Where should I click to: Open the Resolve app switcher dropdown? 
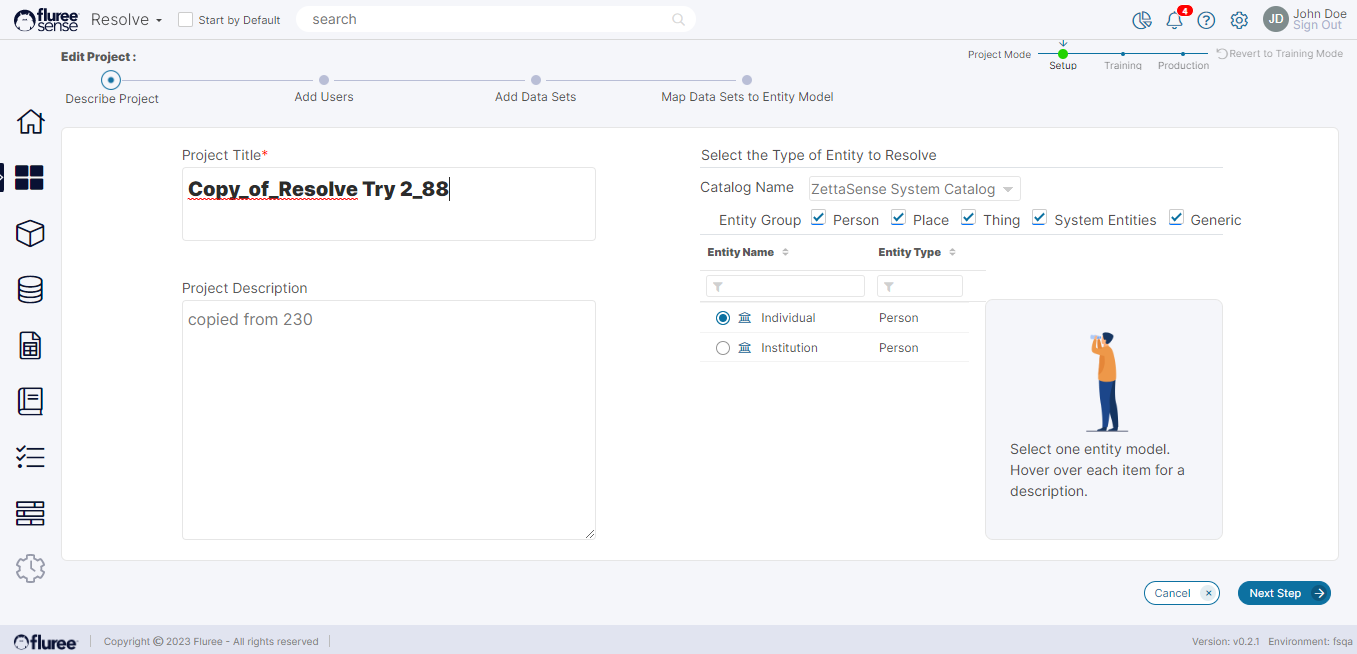pos(126,20)
